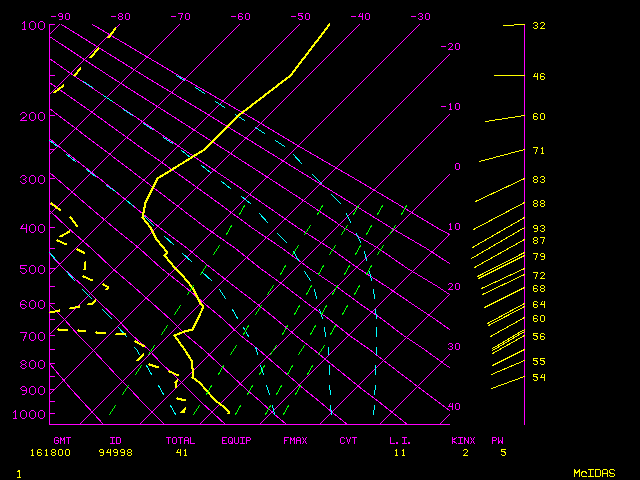Click the EQUIP header label
The height and width of the screenshot is (480, 640).
tap(236, 440)
